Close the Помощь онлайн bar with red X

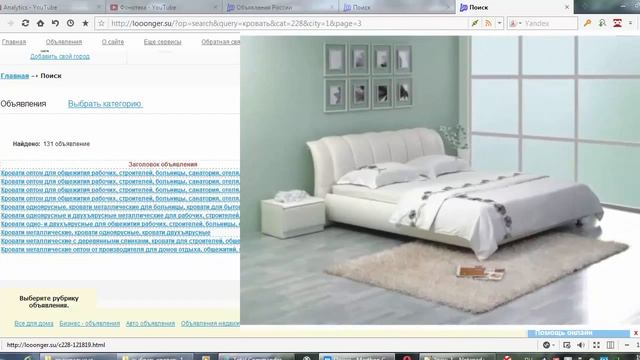(x=636, y=333)
